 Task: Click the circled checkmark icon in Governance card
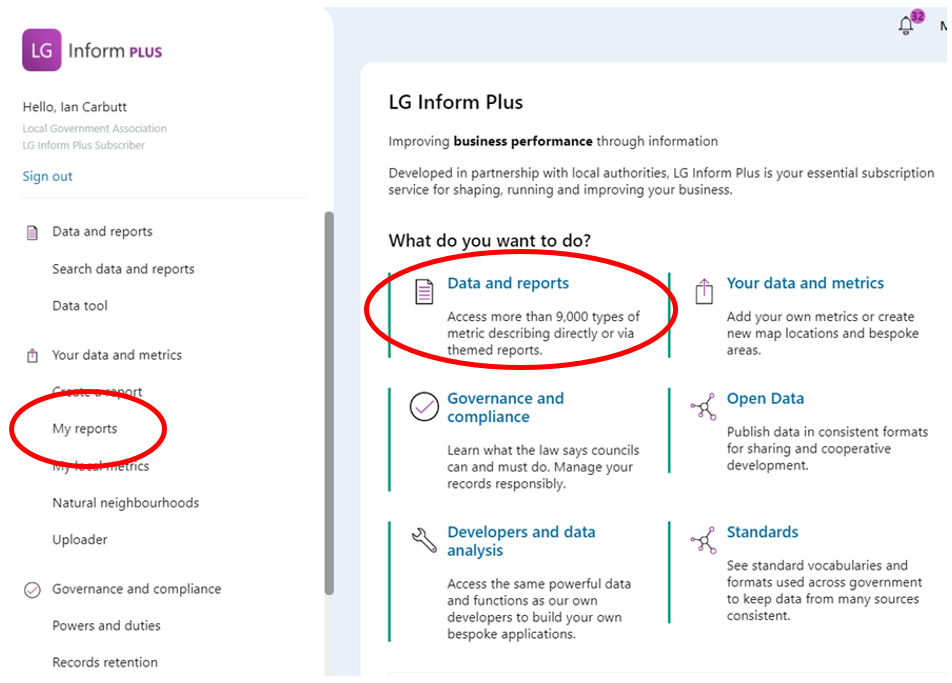(x=424, y=407)
